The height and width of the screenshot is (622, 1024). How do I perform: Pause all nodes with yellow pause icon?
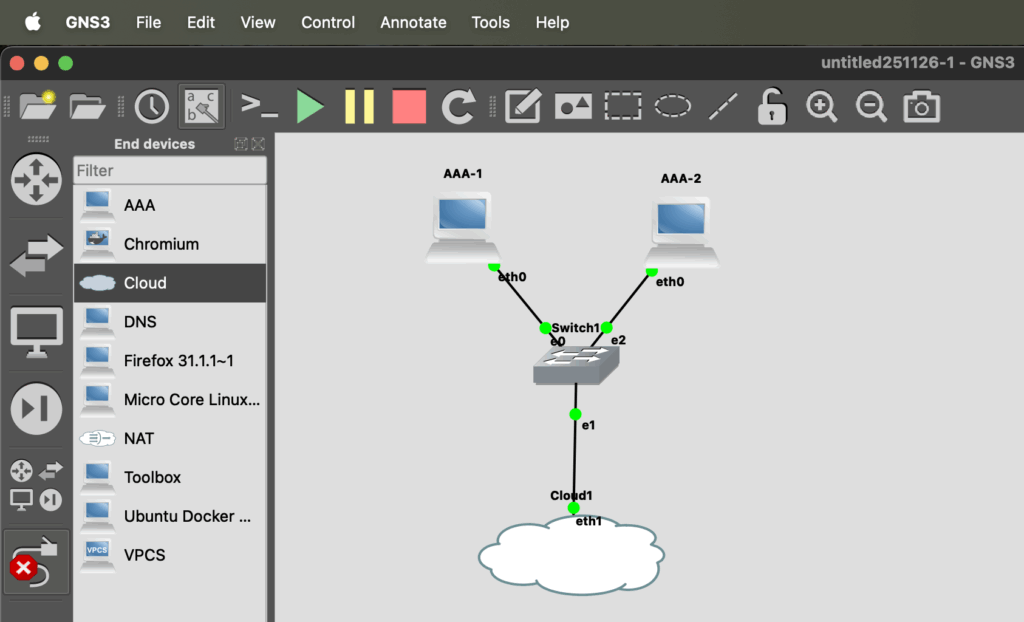pos(359,106)
